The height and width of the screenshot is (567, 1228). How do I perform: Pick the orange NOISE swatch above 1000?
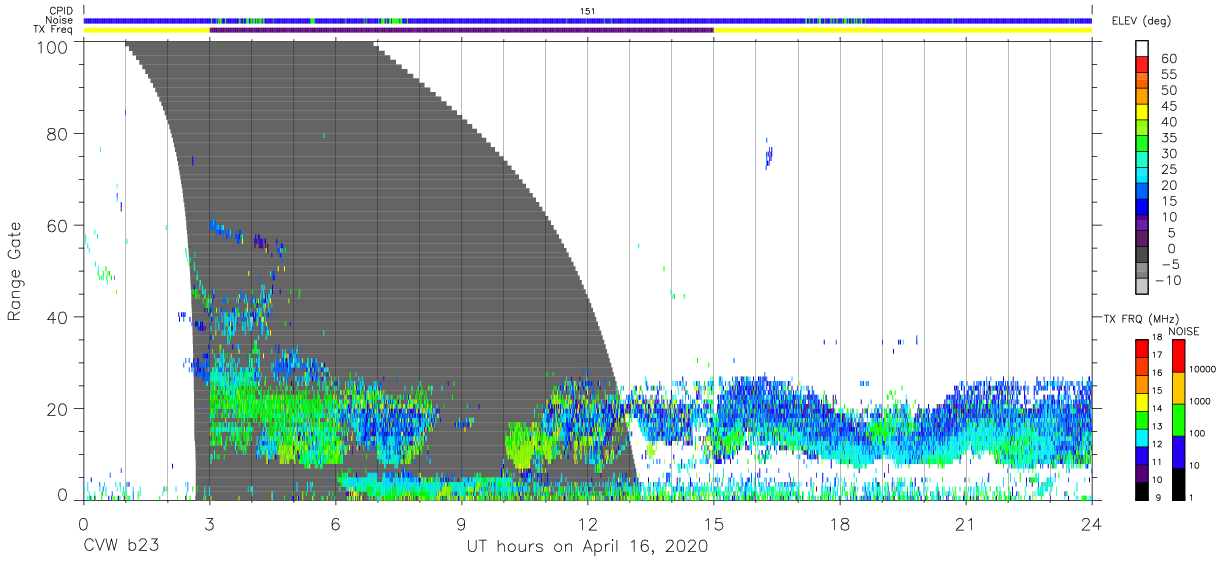1177,388
